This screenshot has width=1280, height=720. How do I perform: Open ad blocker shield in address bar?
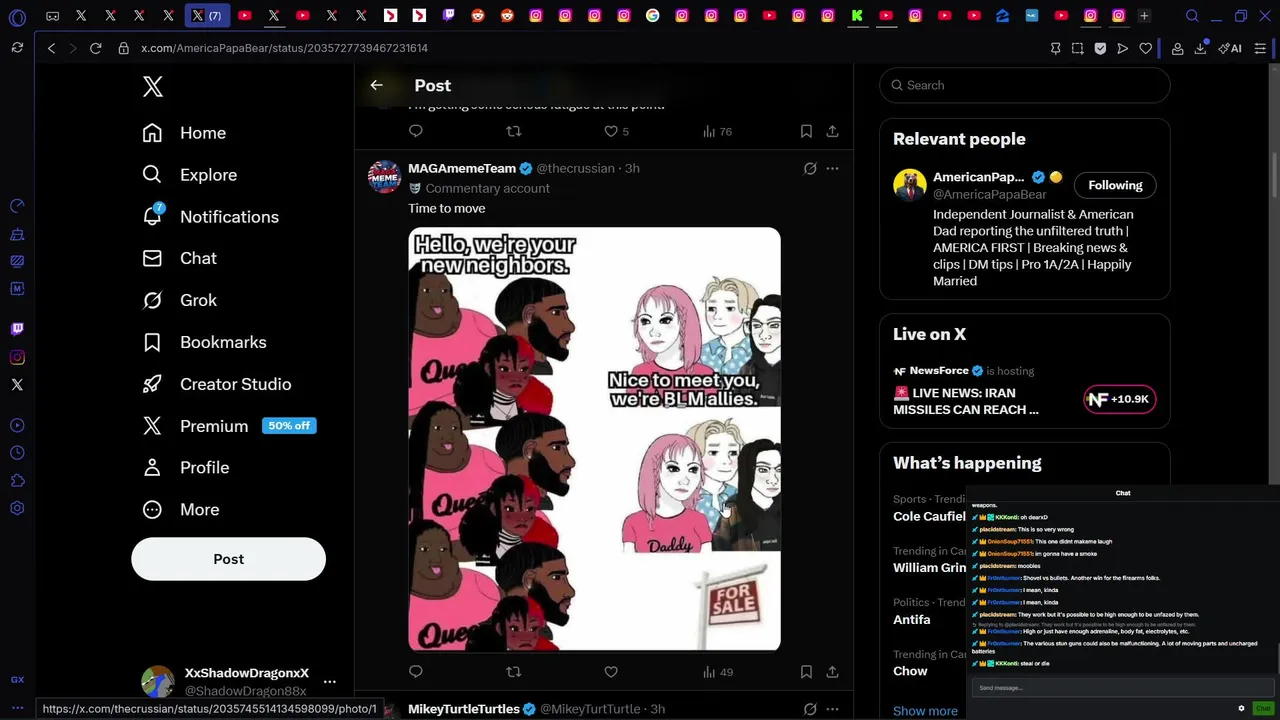[1100, 48]
